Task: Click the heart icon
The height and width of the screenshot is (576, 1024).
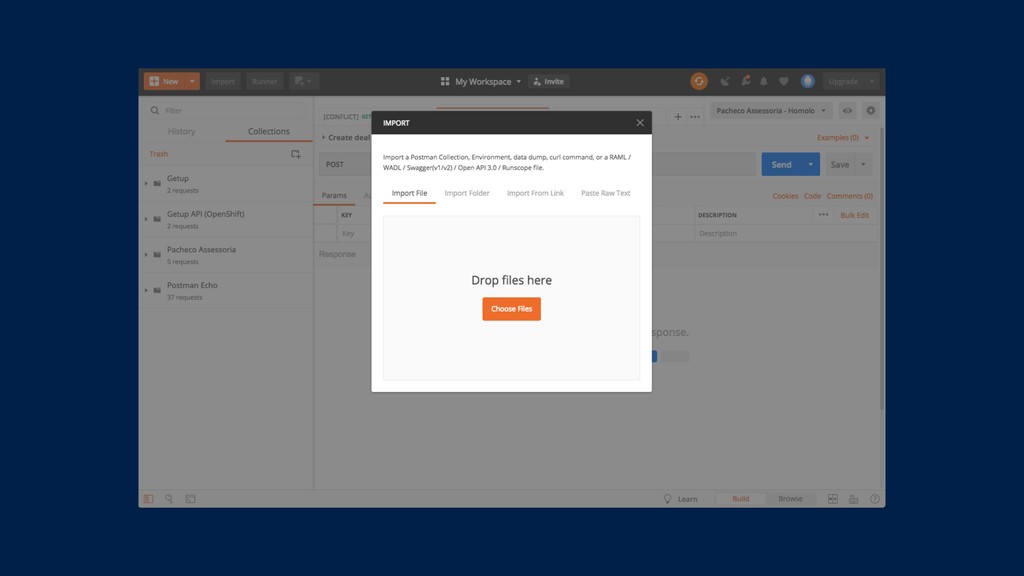Action: [x=784, y=82]
